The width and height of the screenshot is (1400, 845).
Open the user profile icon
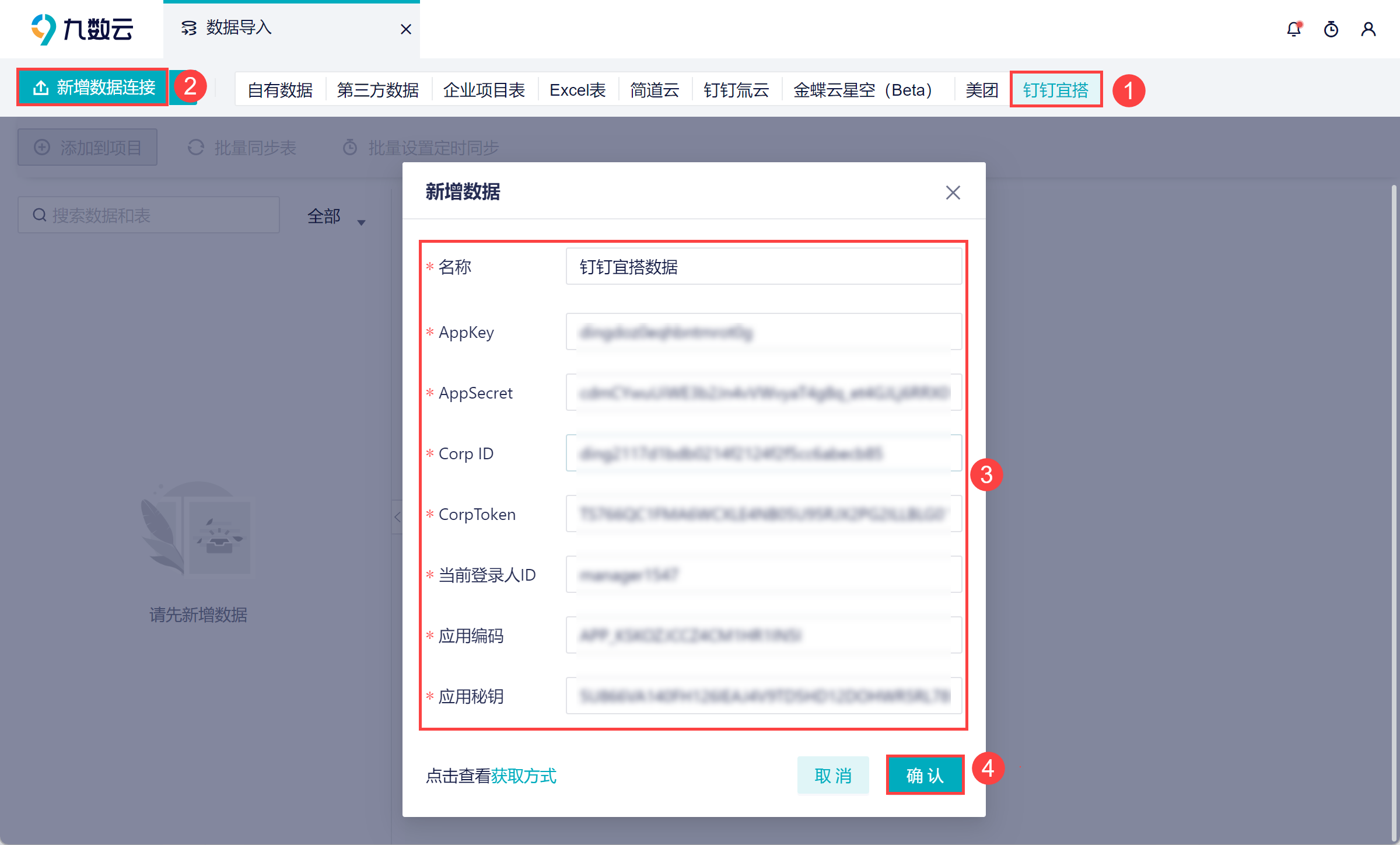(x=1368, y=29)
